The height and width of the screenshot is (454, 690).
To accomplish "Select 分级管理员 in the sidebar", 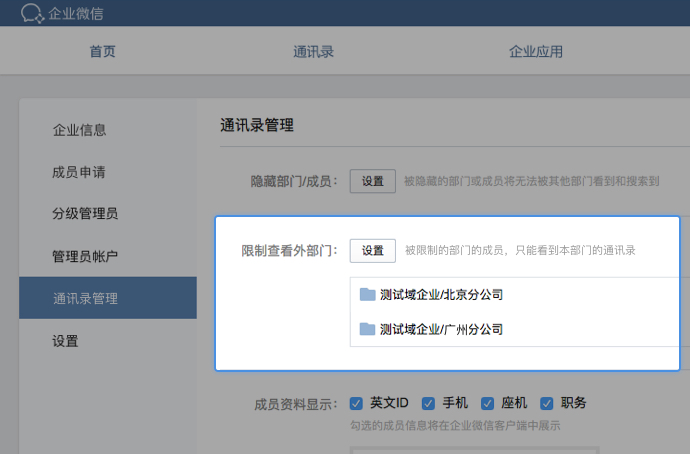I will 85,214.
